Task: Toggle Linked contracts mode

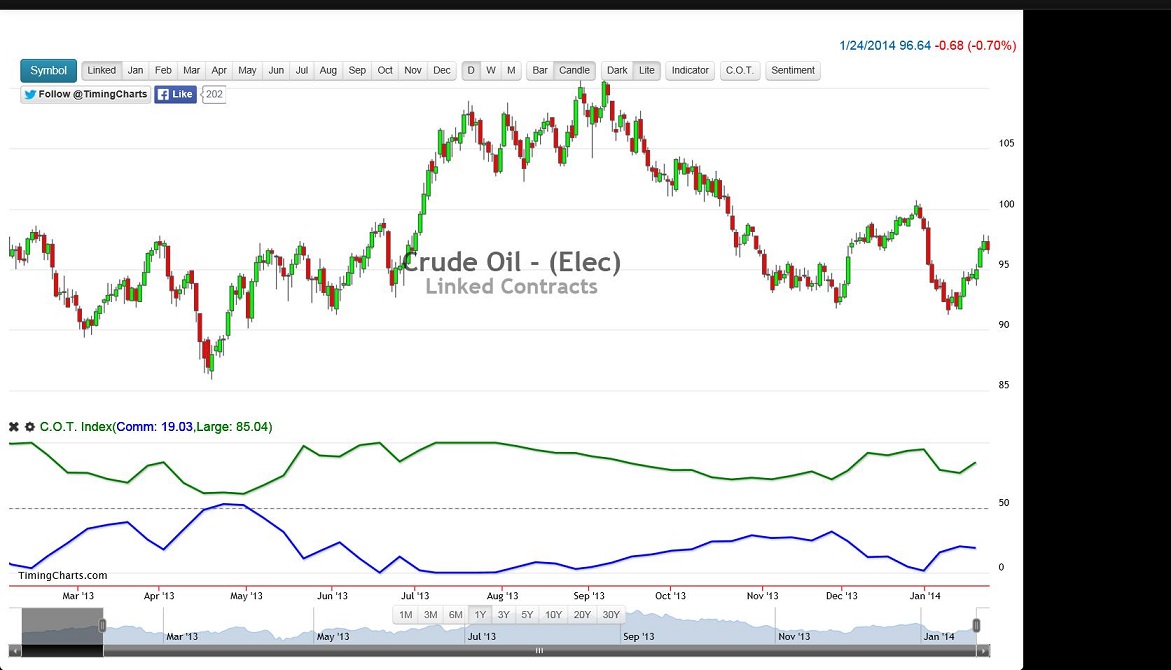Action: coord(101,70)
